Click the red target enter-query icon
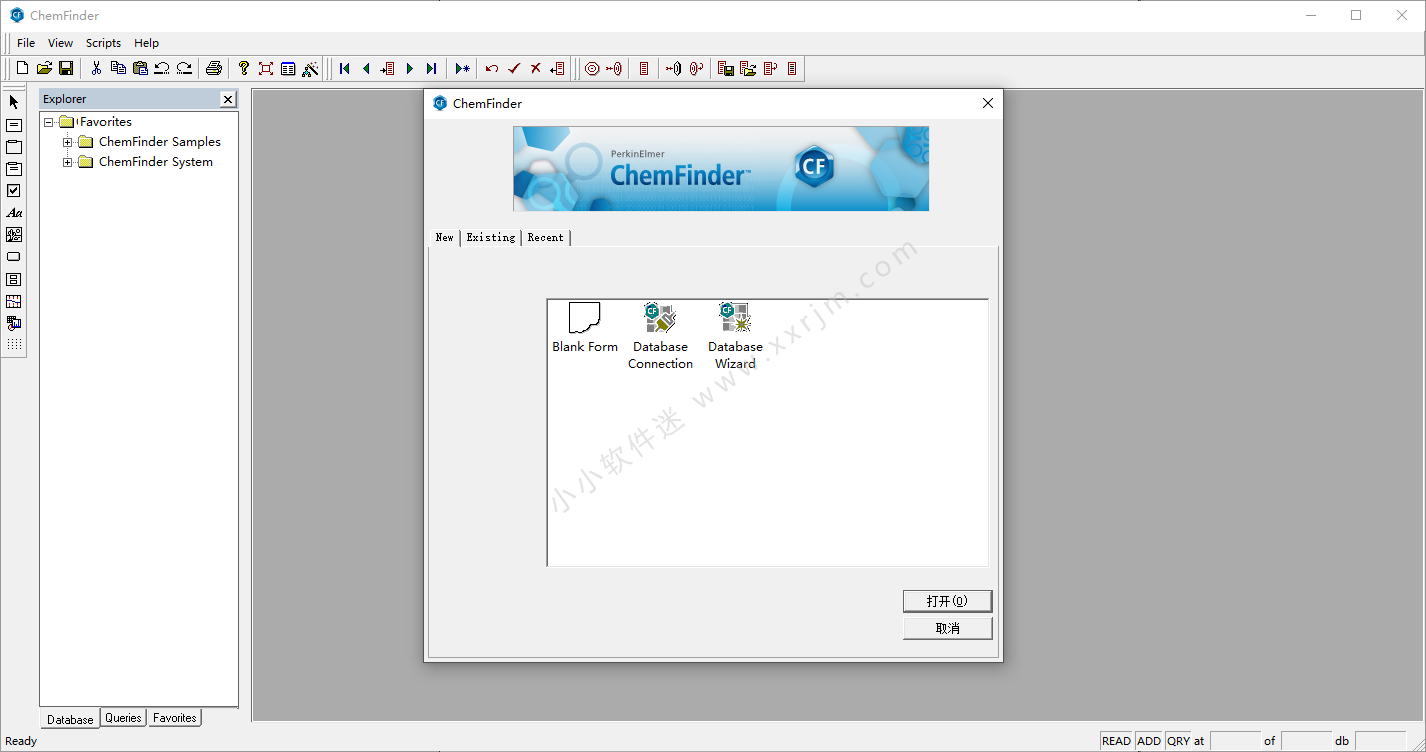 pyautogui.click(x=592, y=68)
